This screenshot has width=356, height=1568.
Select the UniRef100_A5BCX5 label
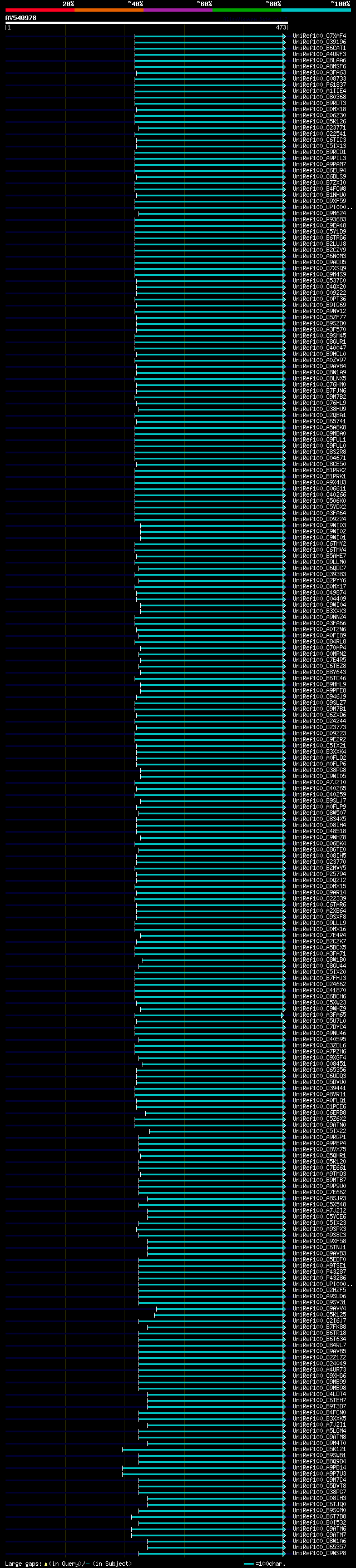319,948
